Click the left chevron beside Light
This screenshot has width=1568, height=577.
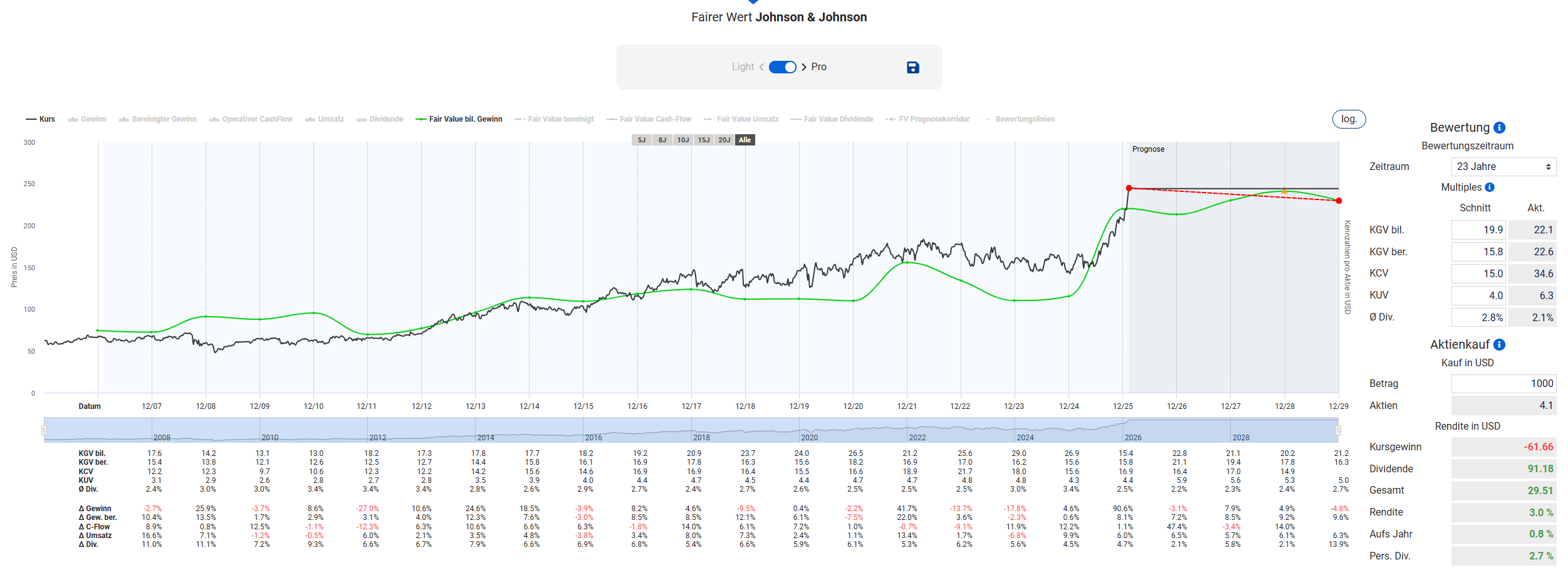click(x=761, y=67)
